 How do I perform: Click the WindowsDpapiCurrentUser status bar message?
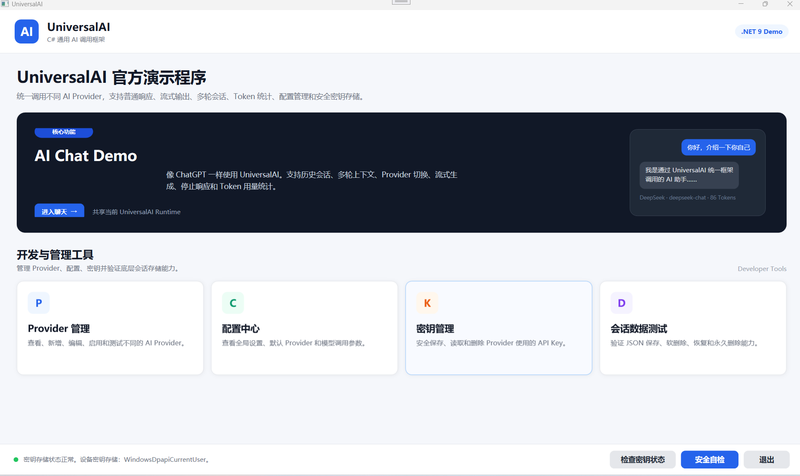click(x=116, y=460)
